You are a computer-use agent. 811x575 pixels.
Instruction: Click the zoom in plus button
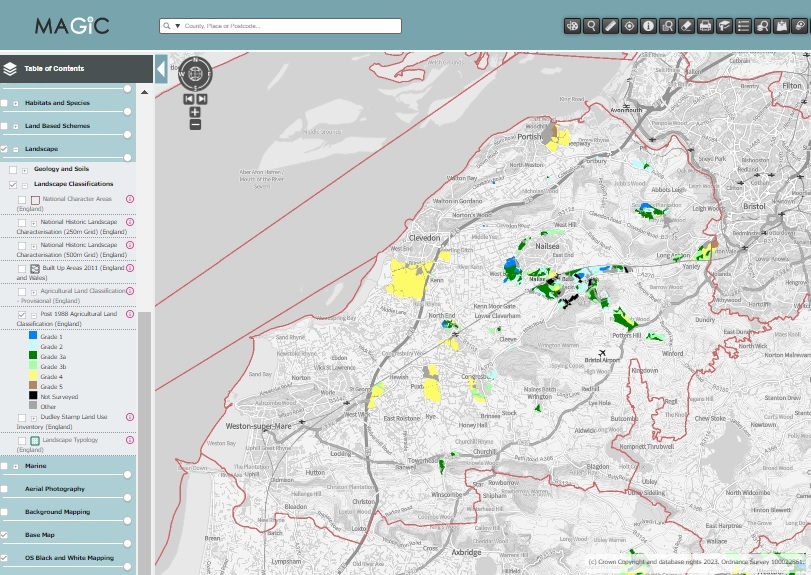(x=195, y=112)
